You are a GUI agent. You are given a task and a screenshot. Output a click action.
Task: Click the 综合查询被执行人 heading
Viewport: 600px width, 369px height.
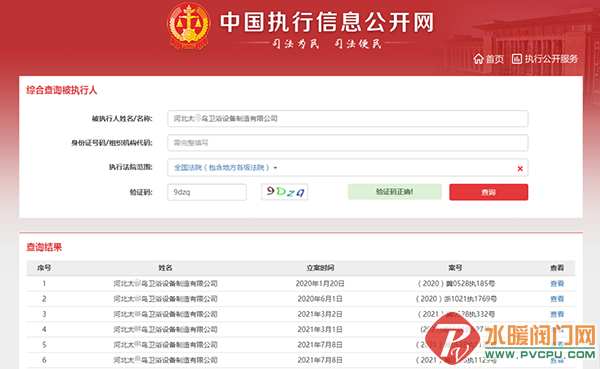62,90
